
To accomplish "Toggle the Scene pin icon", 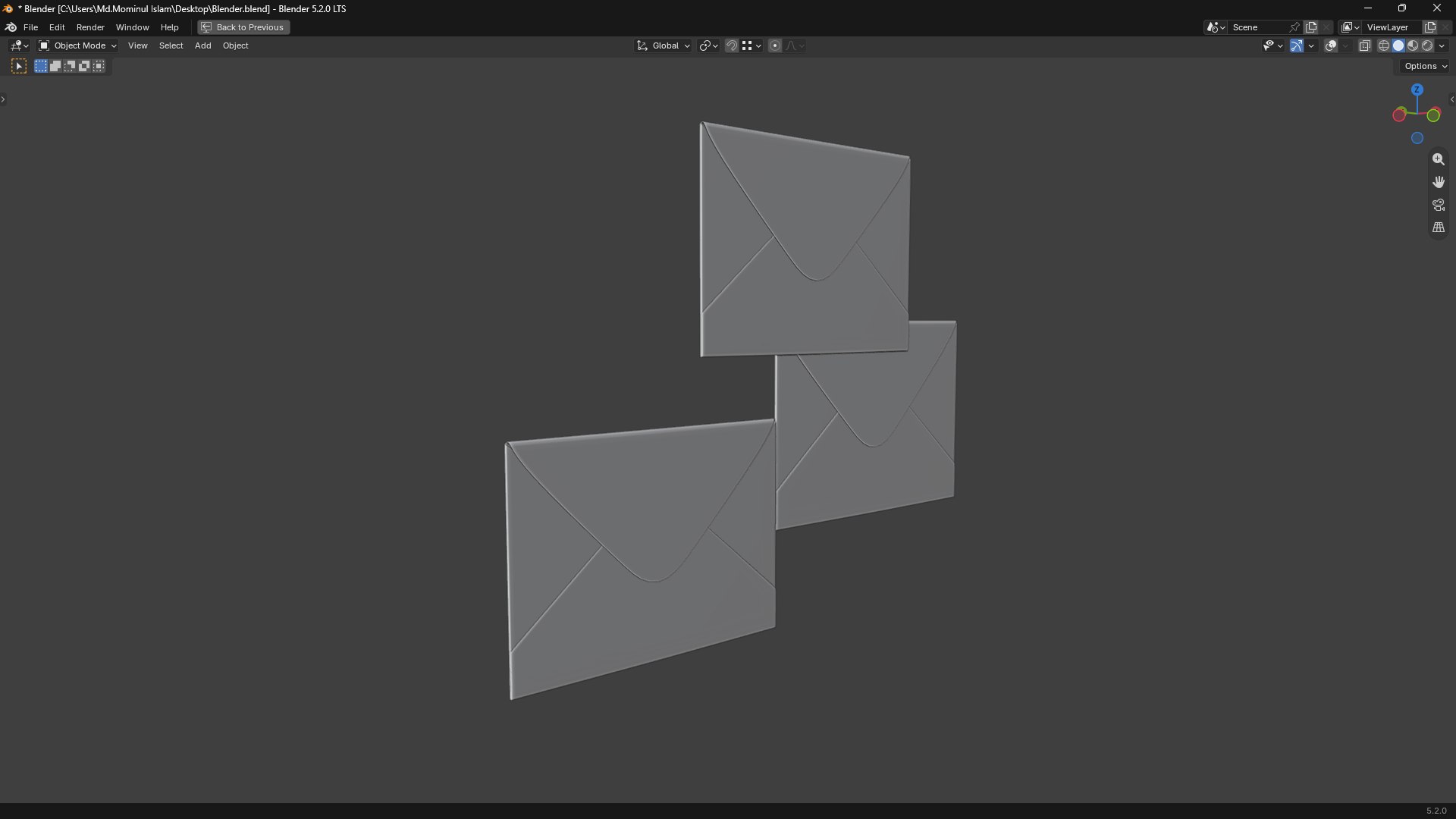I will 1294,27.
